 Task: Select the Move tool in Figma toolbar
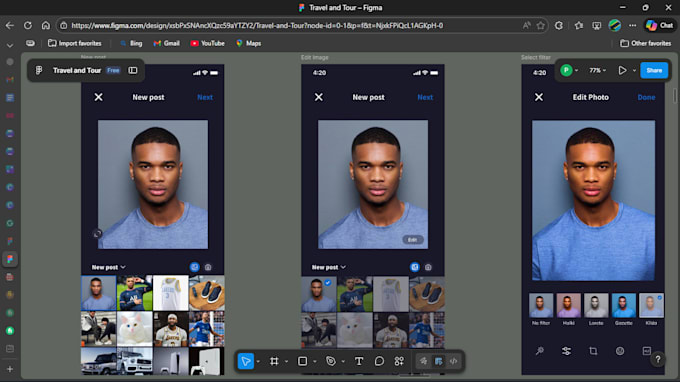coord(246,361)
